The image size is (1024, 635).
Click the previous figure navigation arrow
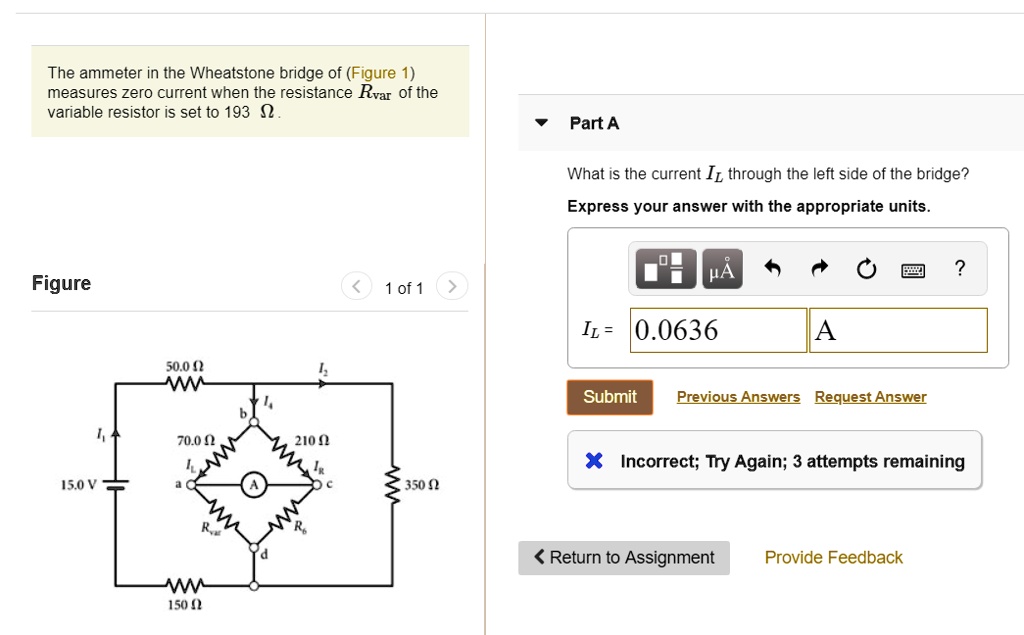(356, 286)
